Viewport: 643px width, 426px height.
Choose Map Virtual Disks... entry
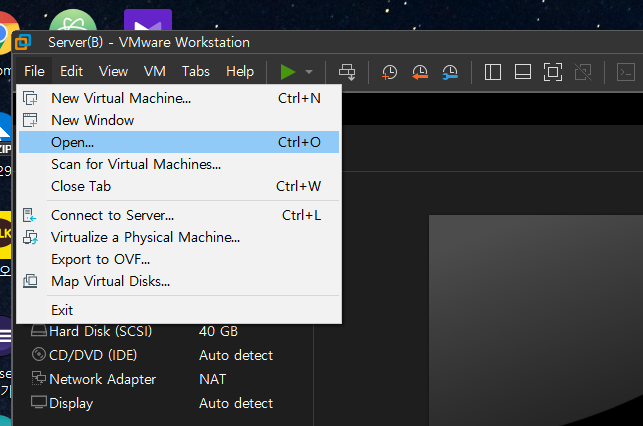[x=179, y=281]
